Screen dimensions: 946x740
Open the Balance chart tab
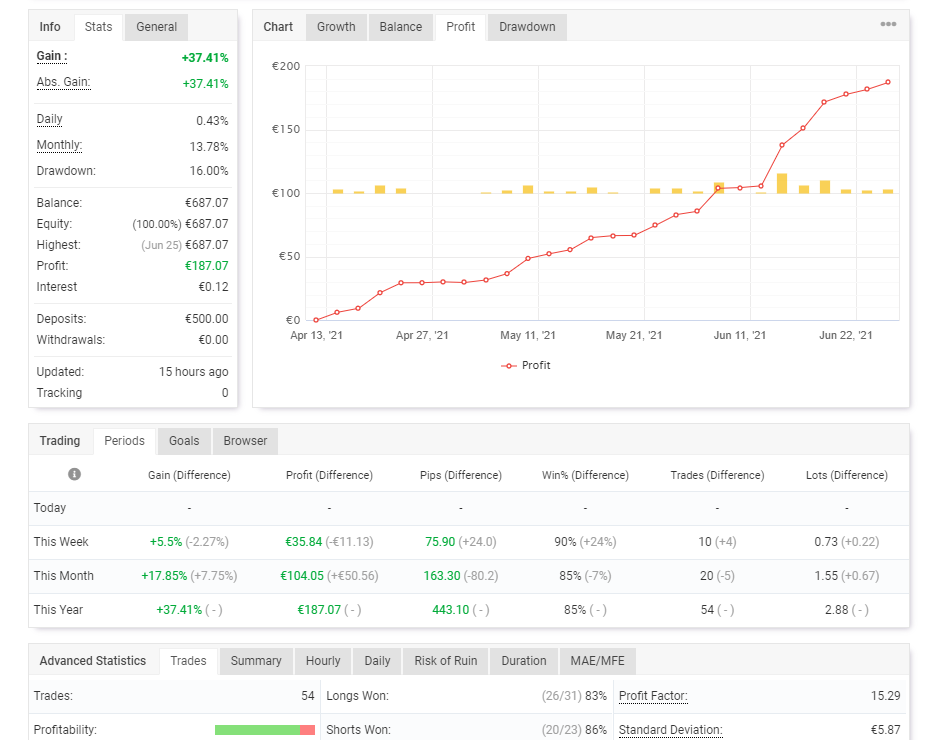pyautogui.click(x=400, y=27)
